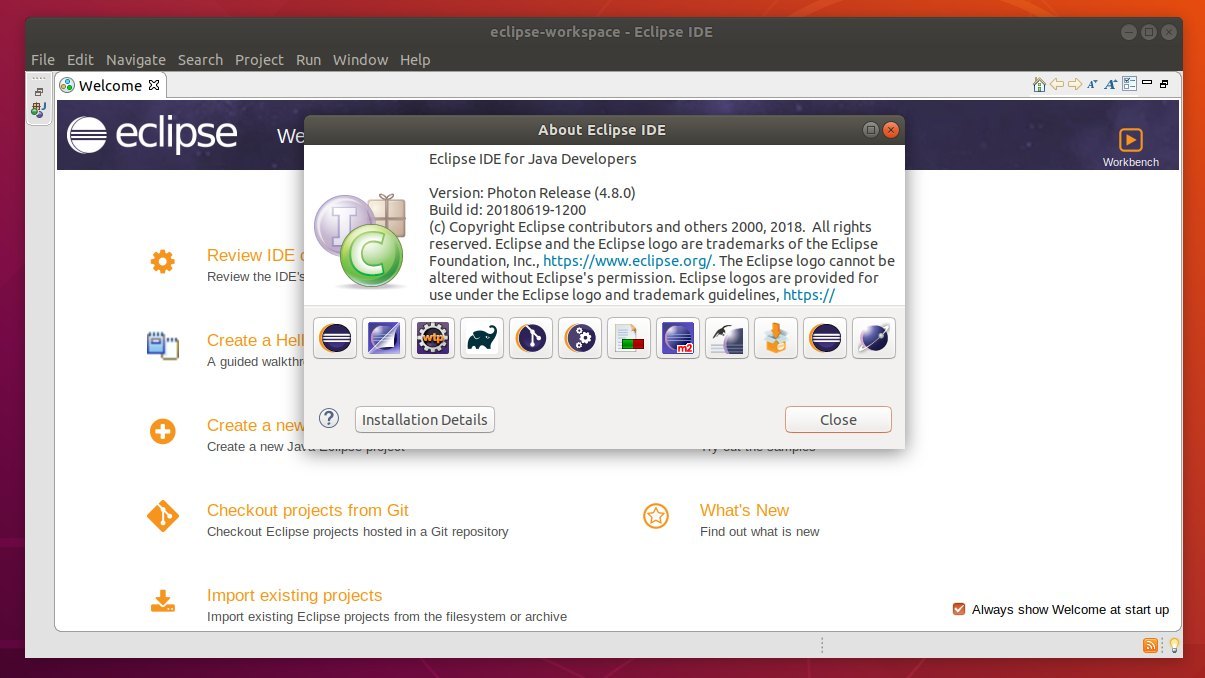Select the Navigate Forward arrow icon

pos(1075,84)
